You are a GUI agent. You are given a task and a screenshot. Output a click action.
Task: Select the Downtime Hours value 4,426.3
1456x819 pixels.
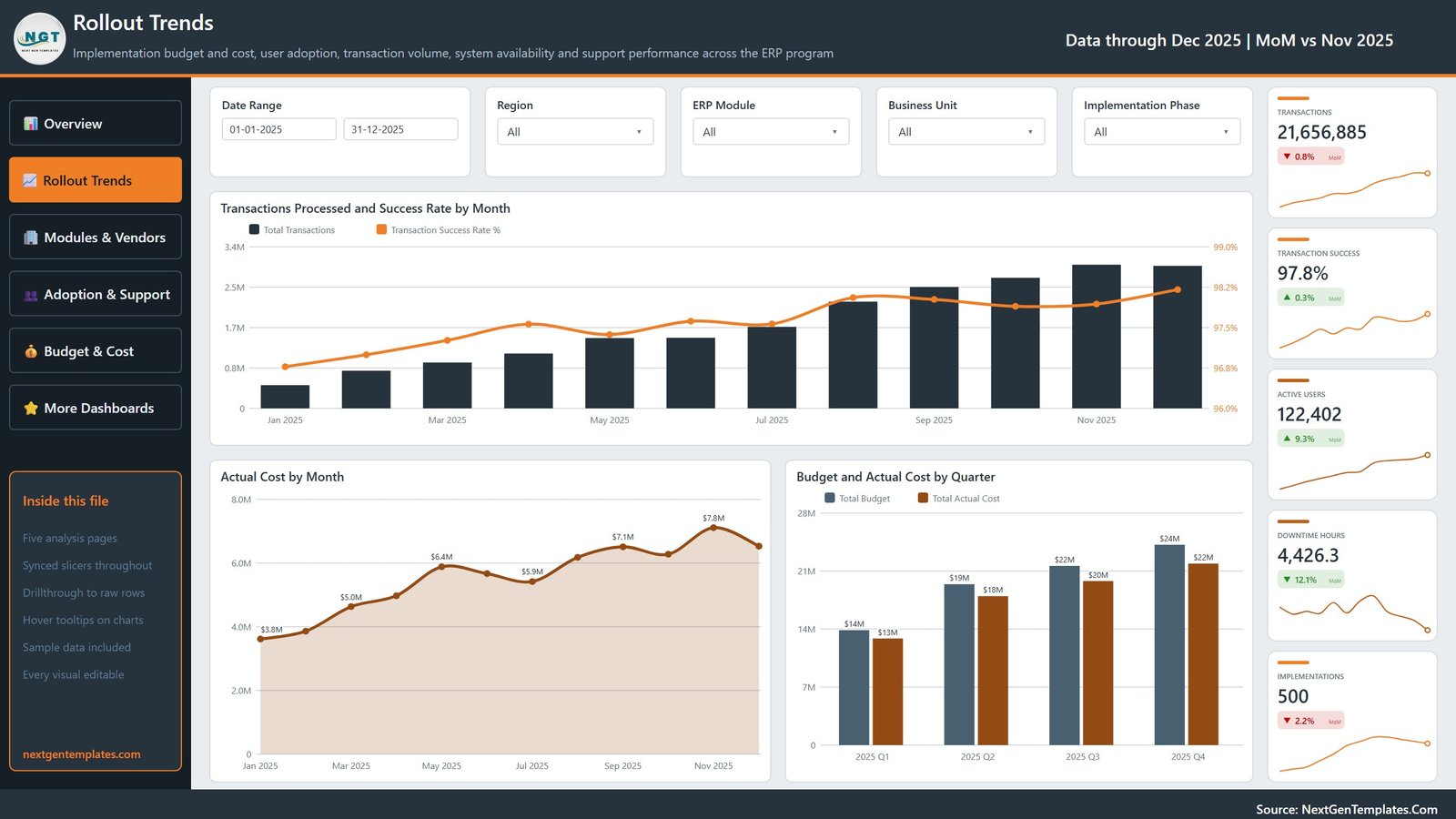tap(1308, 555)
